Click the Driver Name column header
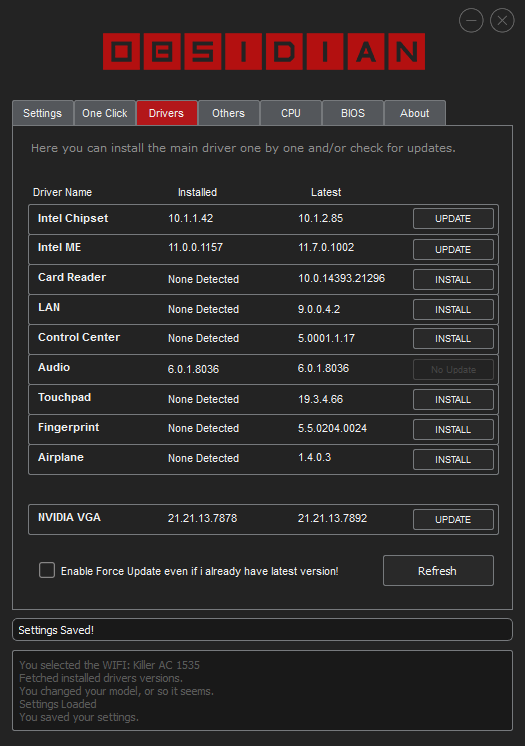The image size is (525, 746). 62,192
